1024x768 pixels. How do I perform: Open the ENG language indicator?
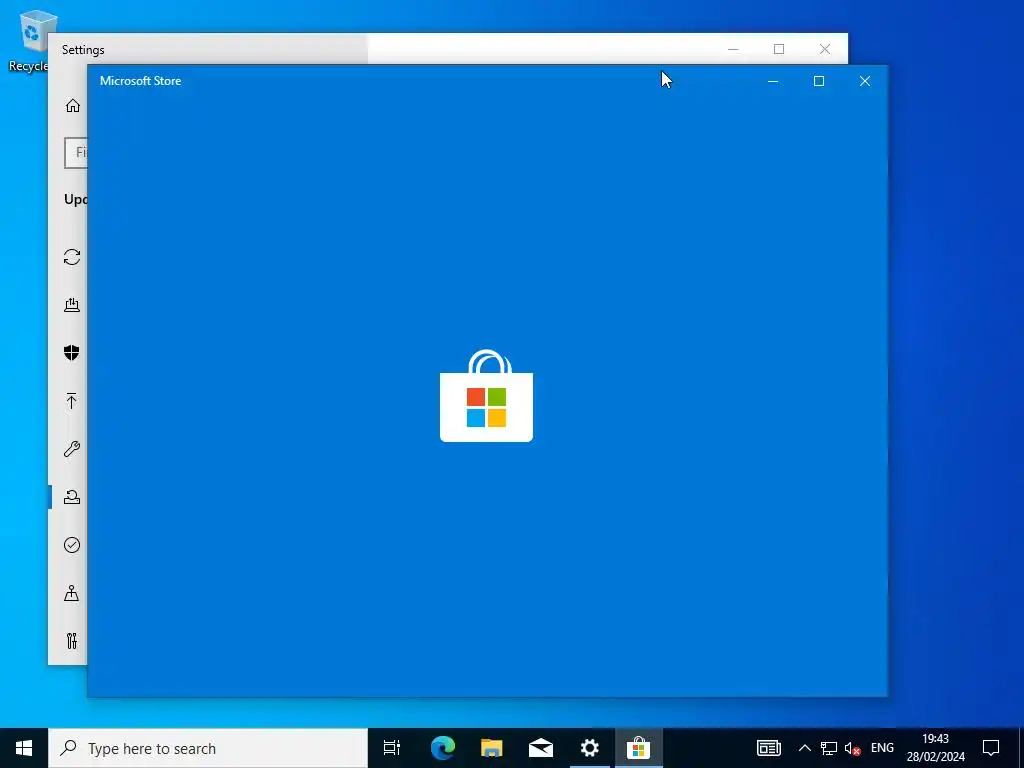point(882,748)
